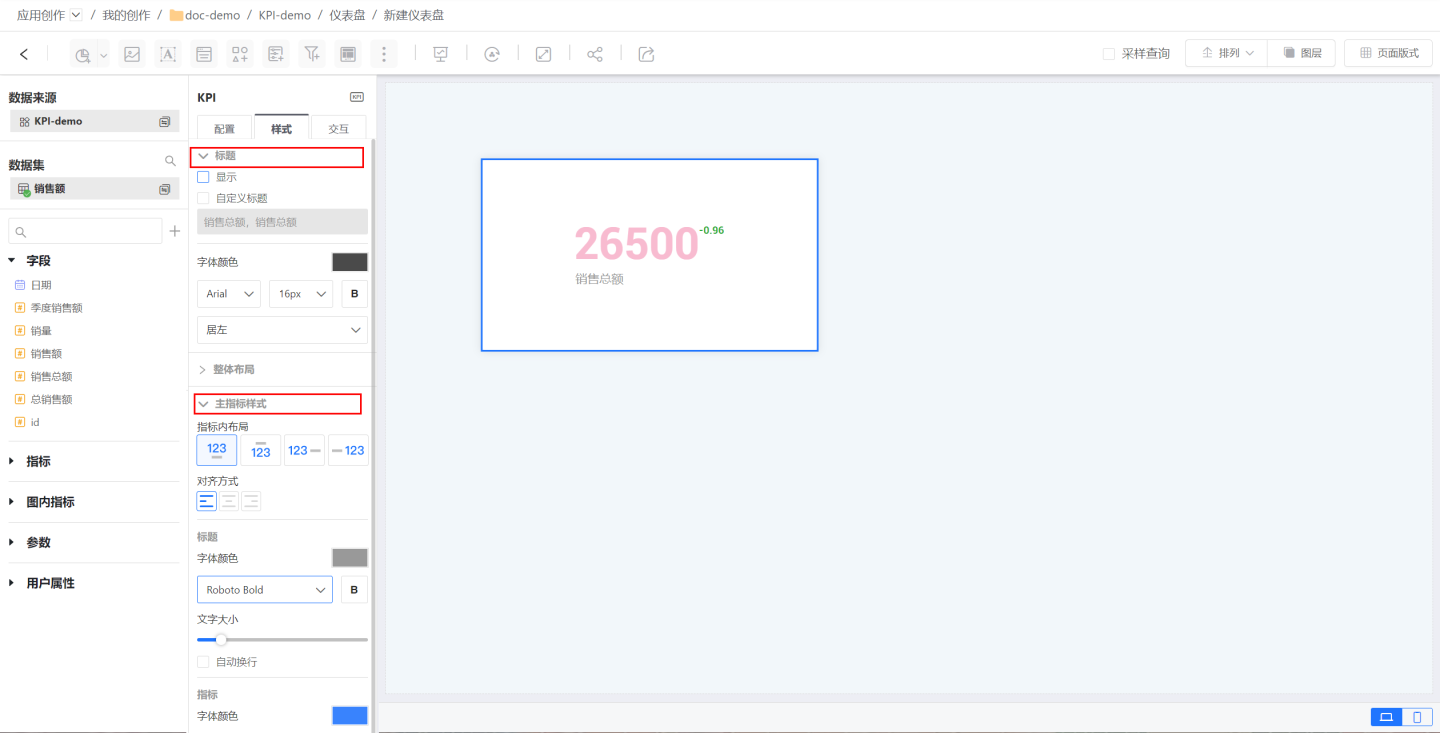Viewport: 1440px width, 733px height.
Task: Click the icon at right of 销售额 dataset
Action: 164,188
